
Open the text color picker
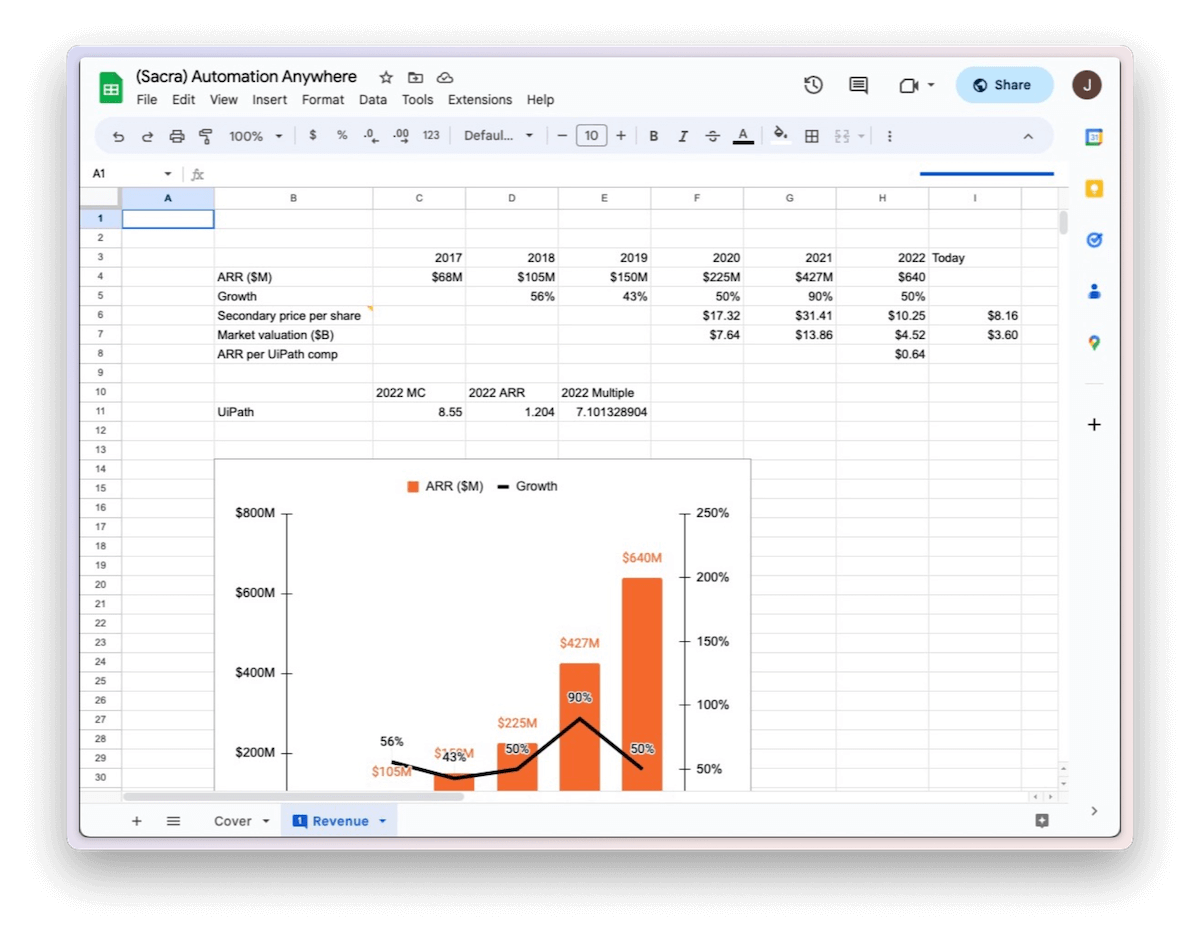point(743,136)
